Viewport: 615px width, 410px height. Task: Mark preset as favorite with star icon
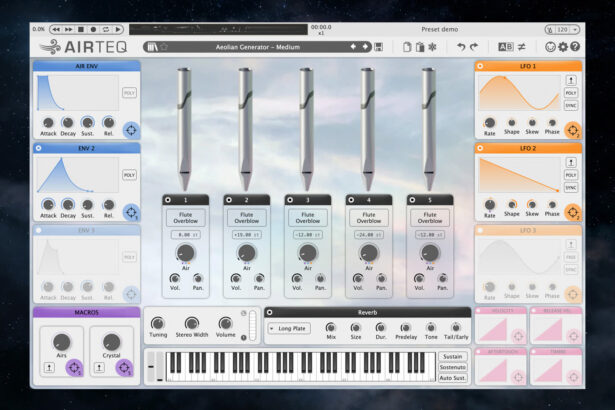tap(164, 47)
